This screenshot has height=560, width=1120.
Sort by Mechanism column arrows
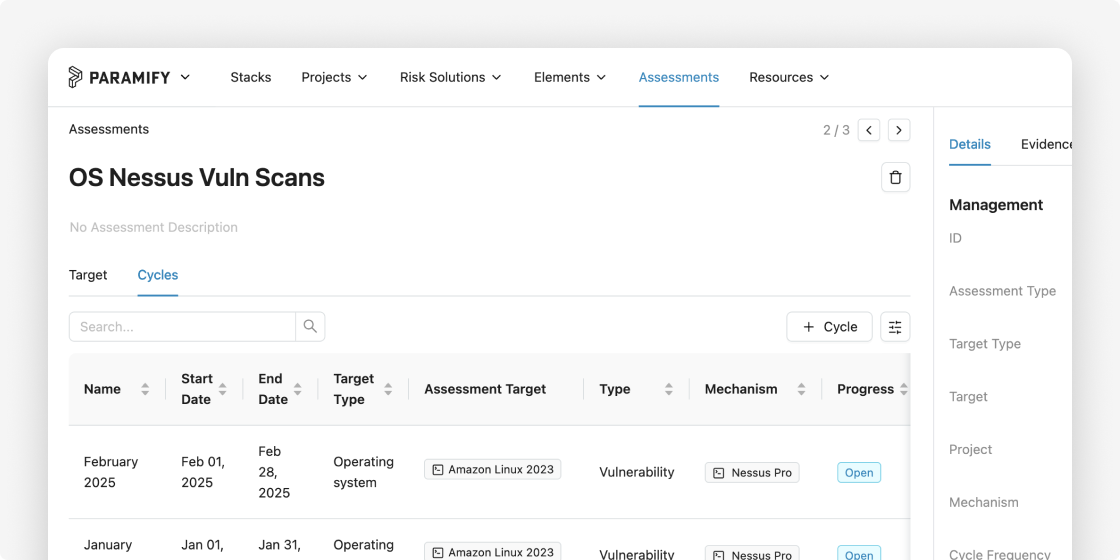[x=801, y=389]
